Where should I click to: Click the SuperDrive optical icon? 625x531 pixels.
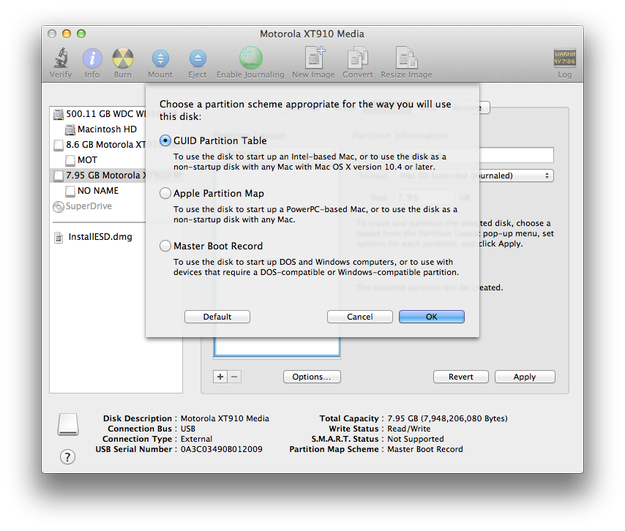click(x=58, y=206)
